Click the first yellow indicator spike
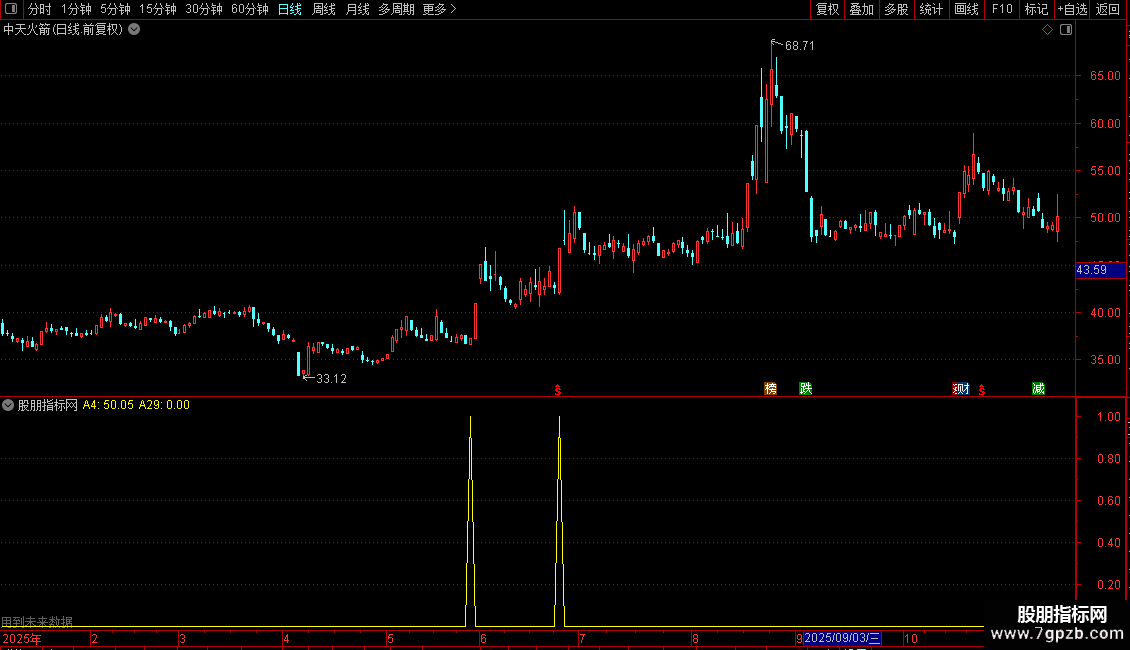This screenshot has height=650, width=1130. point(471,519)
